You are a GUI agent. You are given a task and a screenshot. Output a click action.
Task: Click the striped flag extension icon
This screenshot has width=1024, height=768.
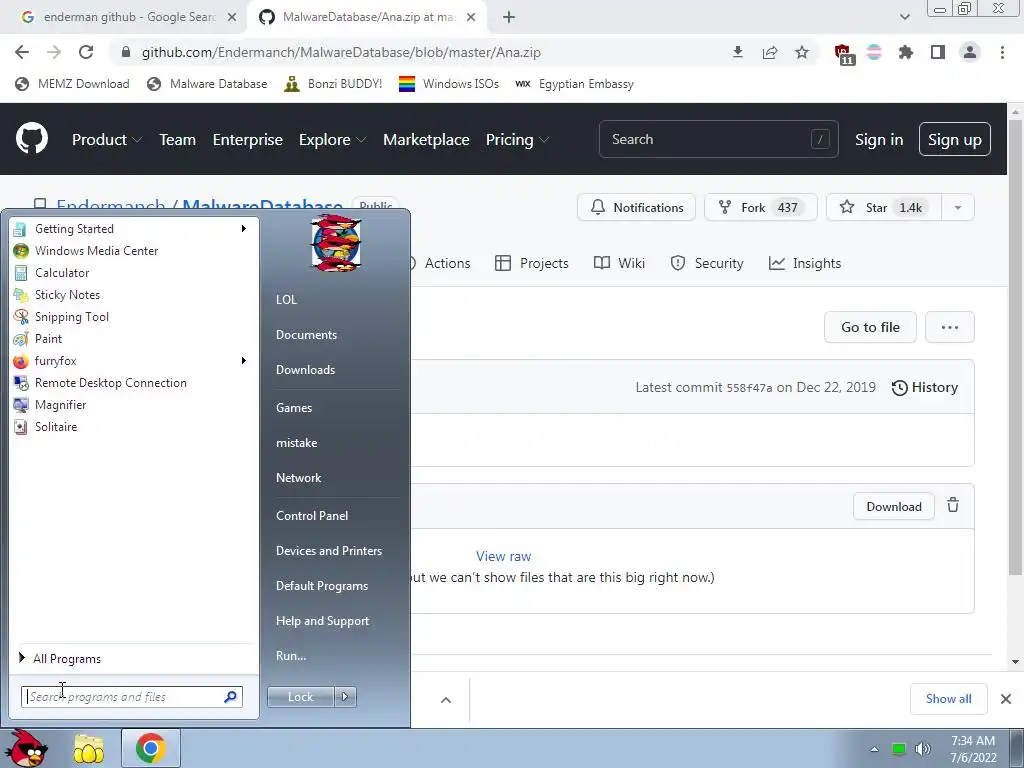874,52
